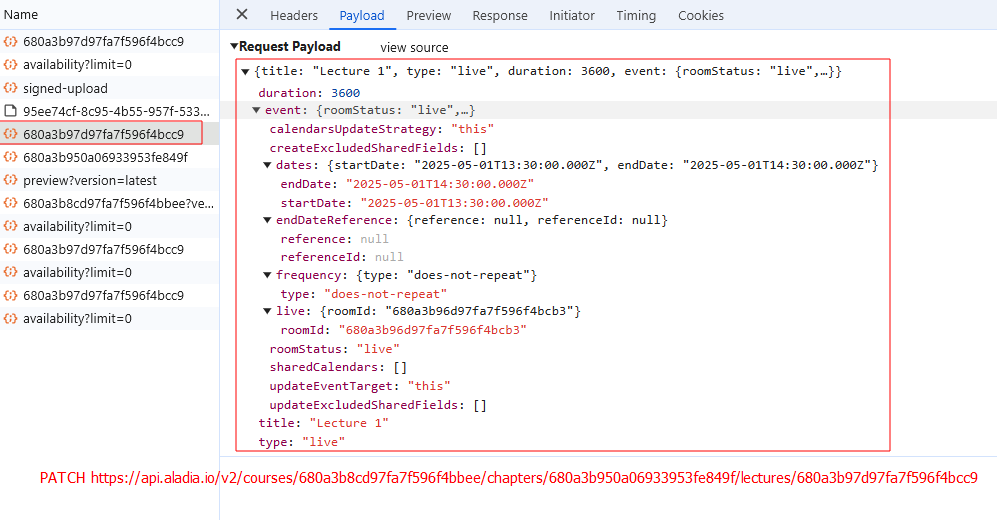Open the Preview tab
Viewport: 997px width, 520px height.
(x=429, y=15)
